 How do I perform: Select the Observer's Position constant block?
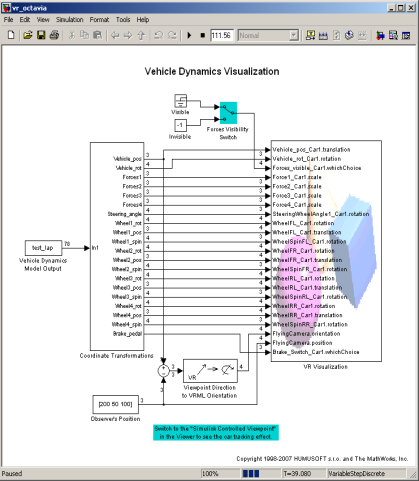coord(116,404)
